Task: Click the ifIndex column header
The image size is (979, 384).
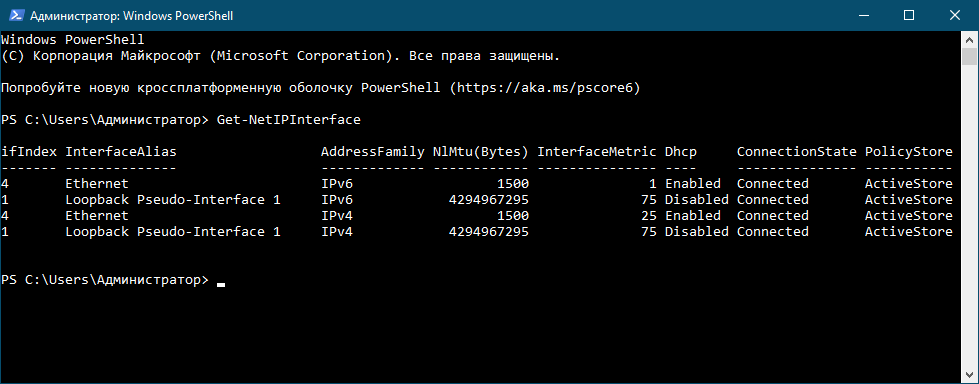Action: coord(29,152)
